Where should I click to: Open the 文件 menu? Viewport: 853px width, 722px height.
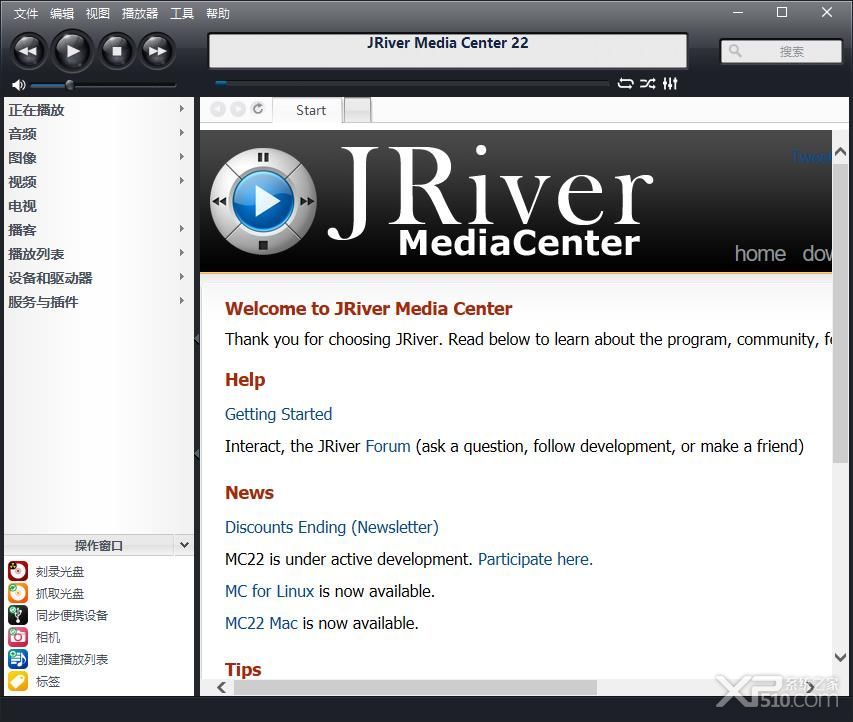tap(26, 13)
